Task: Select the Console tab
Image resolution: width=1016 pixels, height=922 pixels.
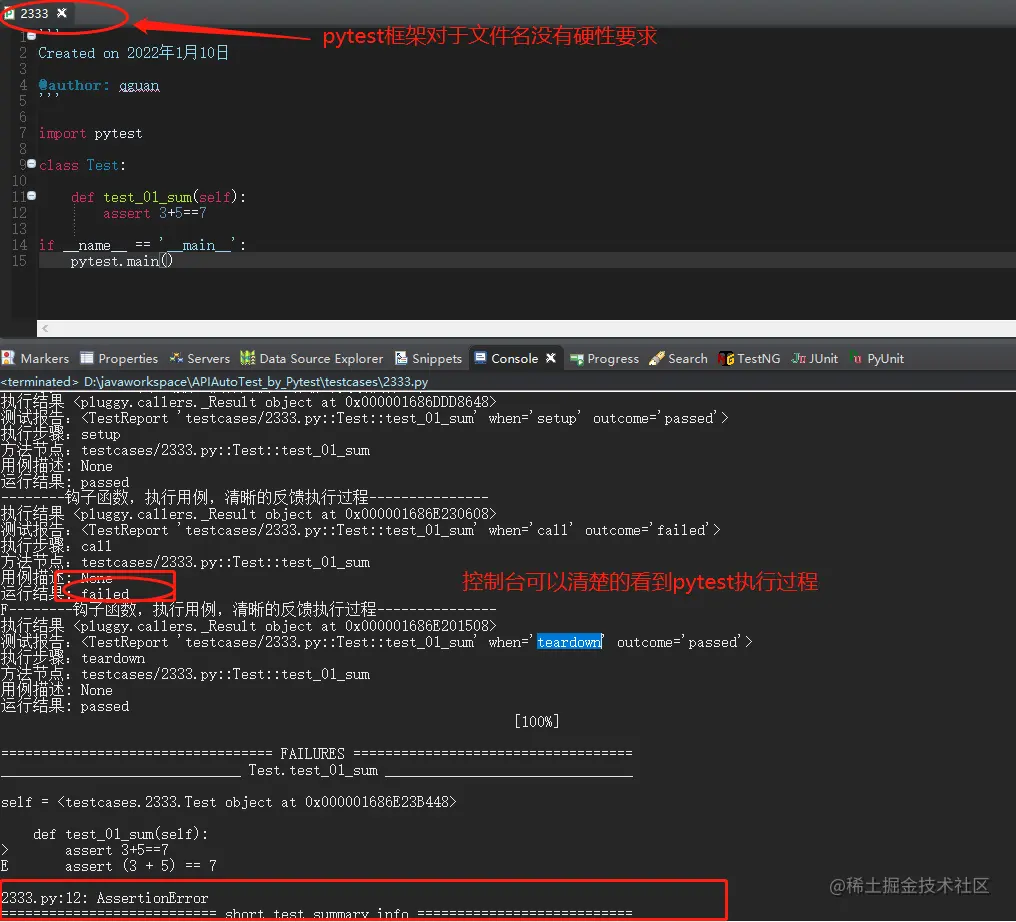Action: 514,358
